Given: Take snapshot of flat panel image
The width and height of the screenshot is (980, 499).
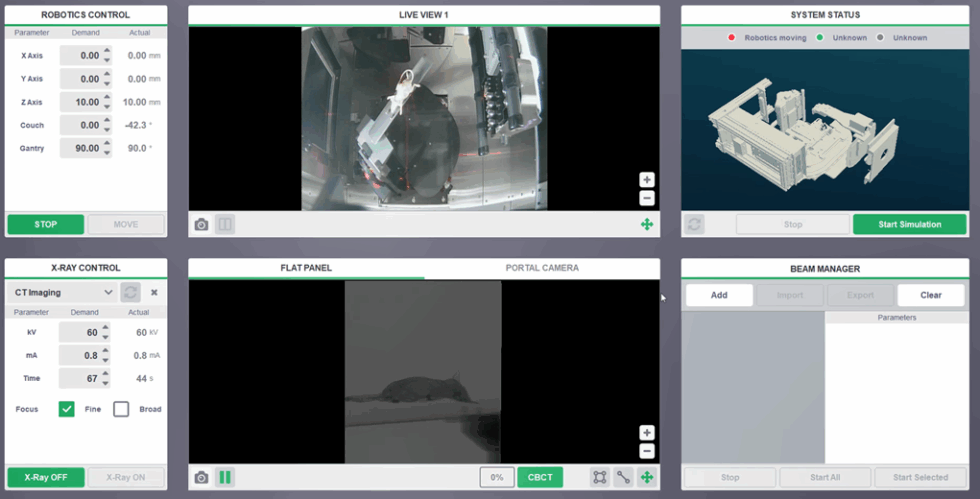Looking at the screenshot, I should 201,477.
